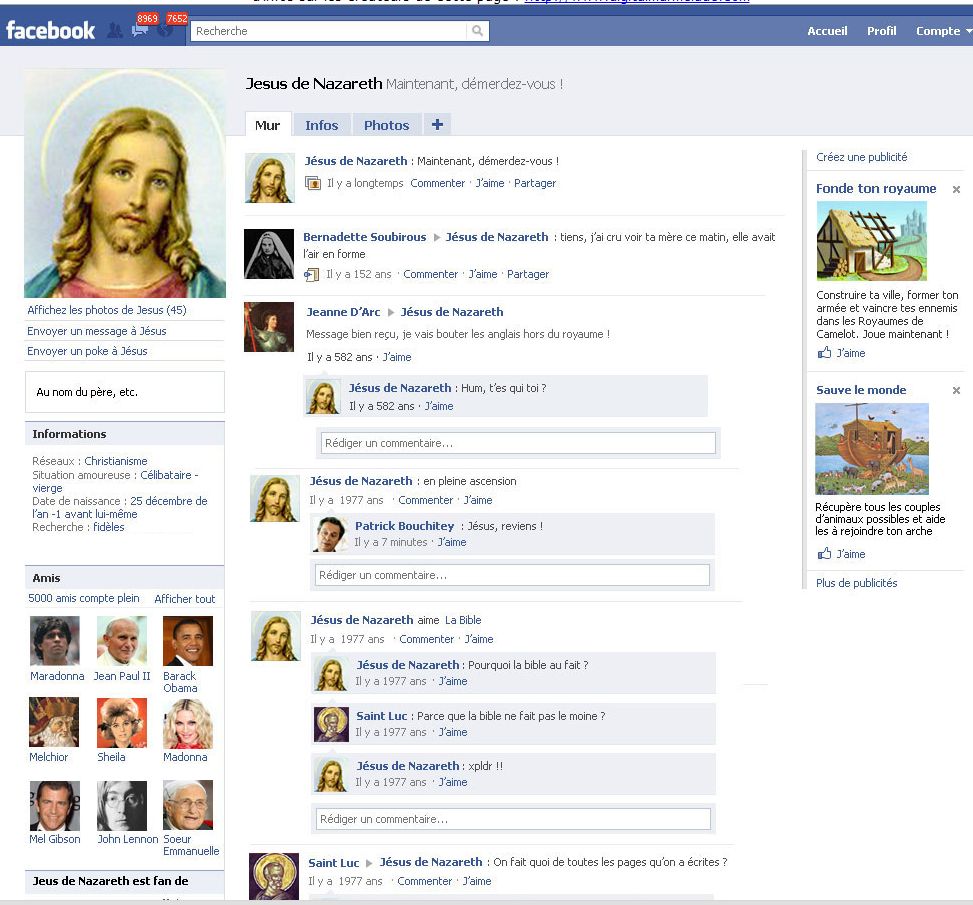Open Barack Obama friend photo
973x905 pixels.
tap(188, 641)
